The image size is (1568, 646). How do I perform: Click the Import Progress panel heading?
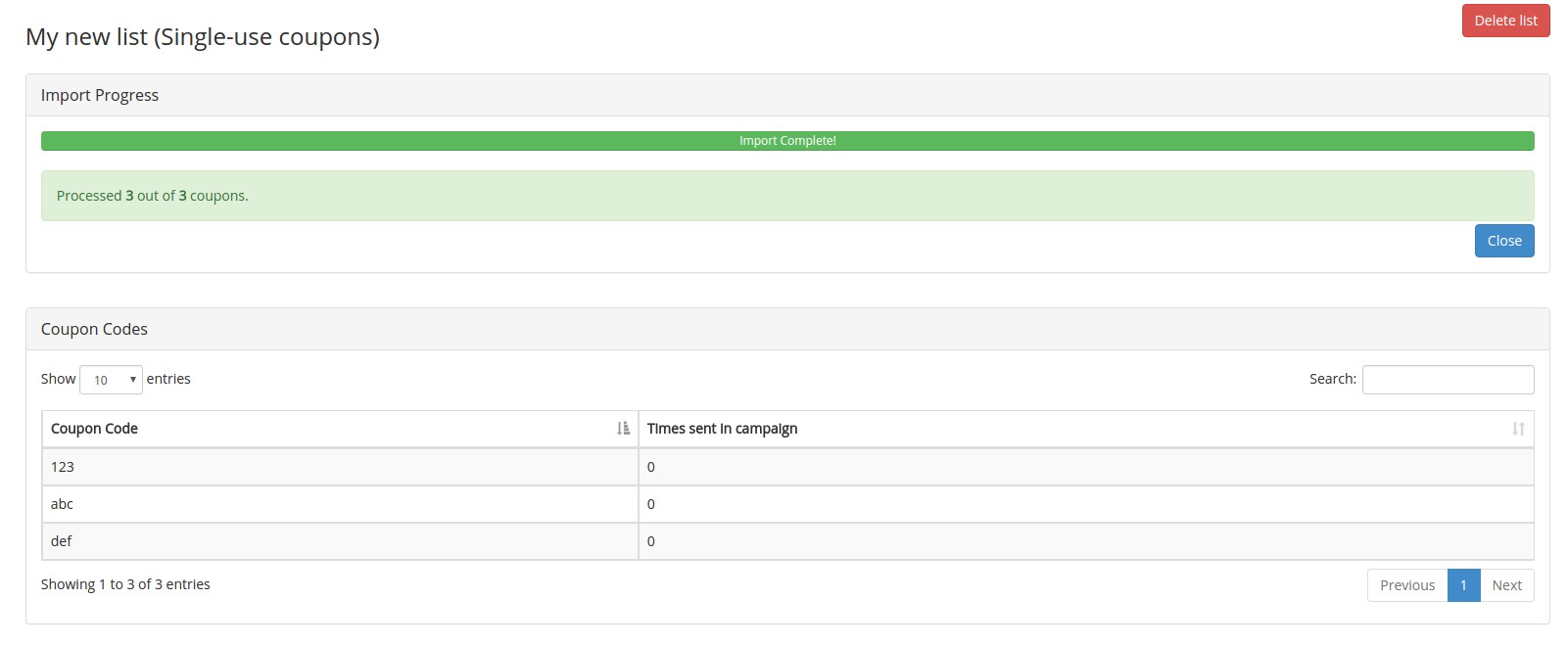tap(787, 95)
